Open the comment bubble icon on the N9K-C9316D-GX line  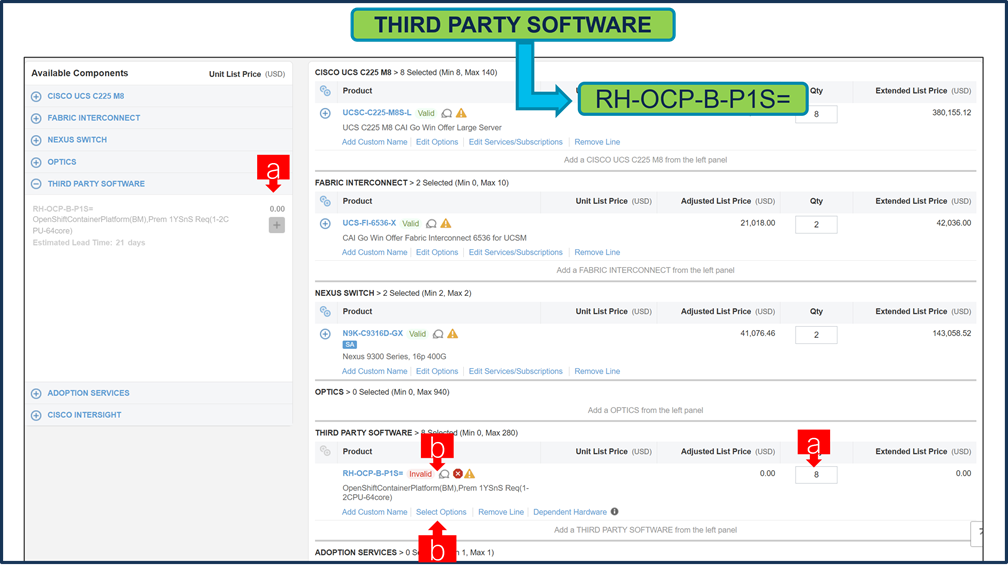pyautogui.click(x=437, y=334)
